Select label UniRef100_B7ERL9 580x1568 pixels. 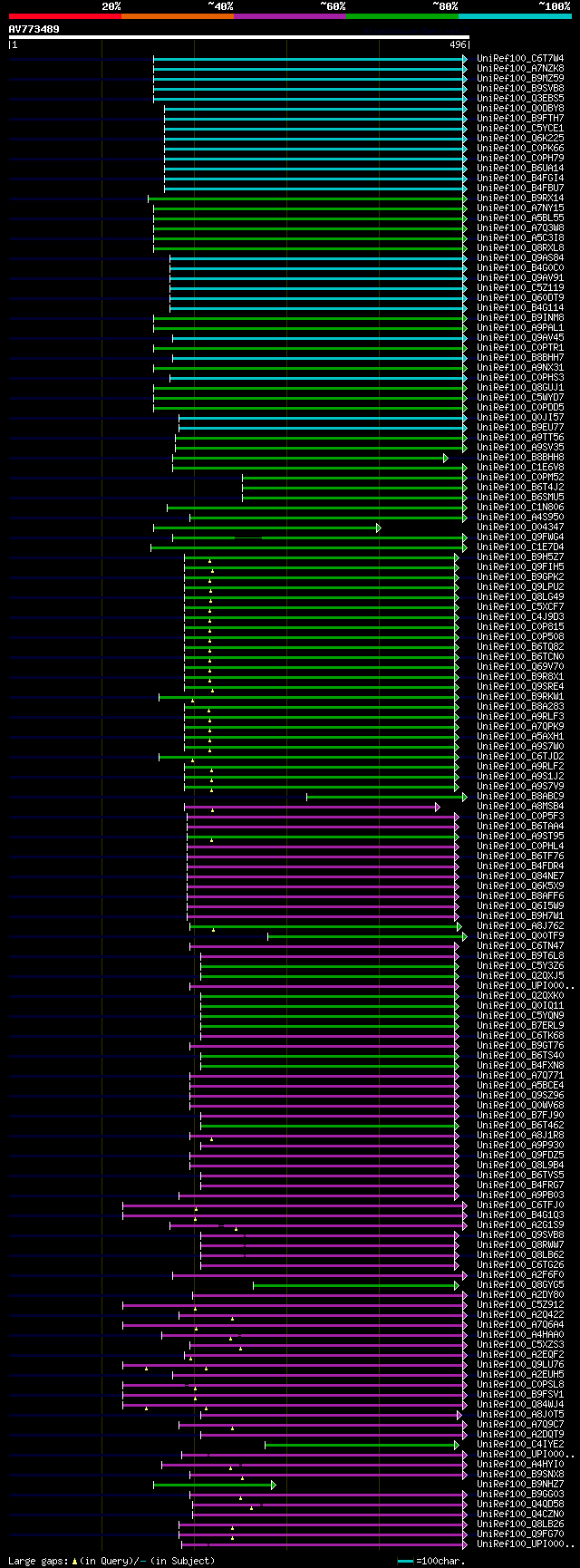[x=520, y=1026]
